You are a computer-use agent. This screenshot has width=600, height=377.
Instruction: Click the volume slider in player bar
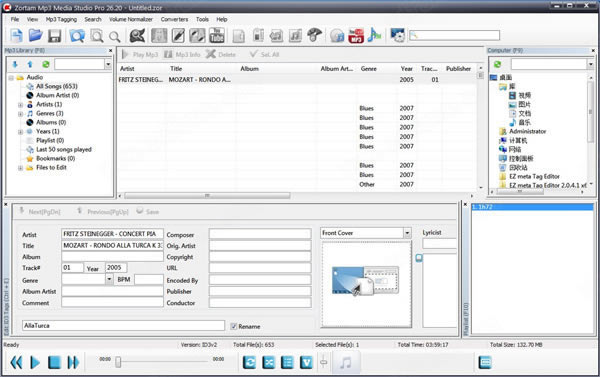[x=324, y=362]
